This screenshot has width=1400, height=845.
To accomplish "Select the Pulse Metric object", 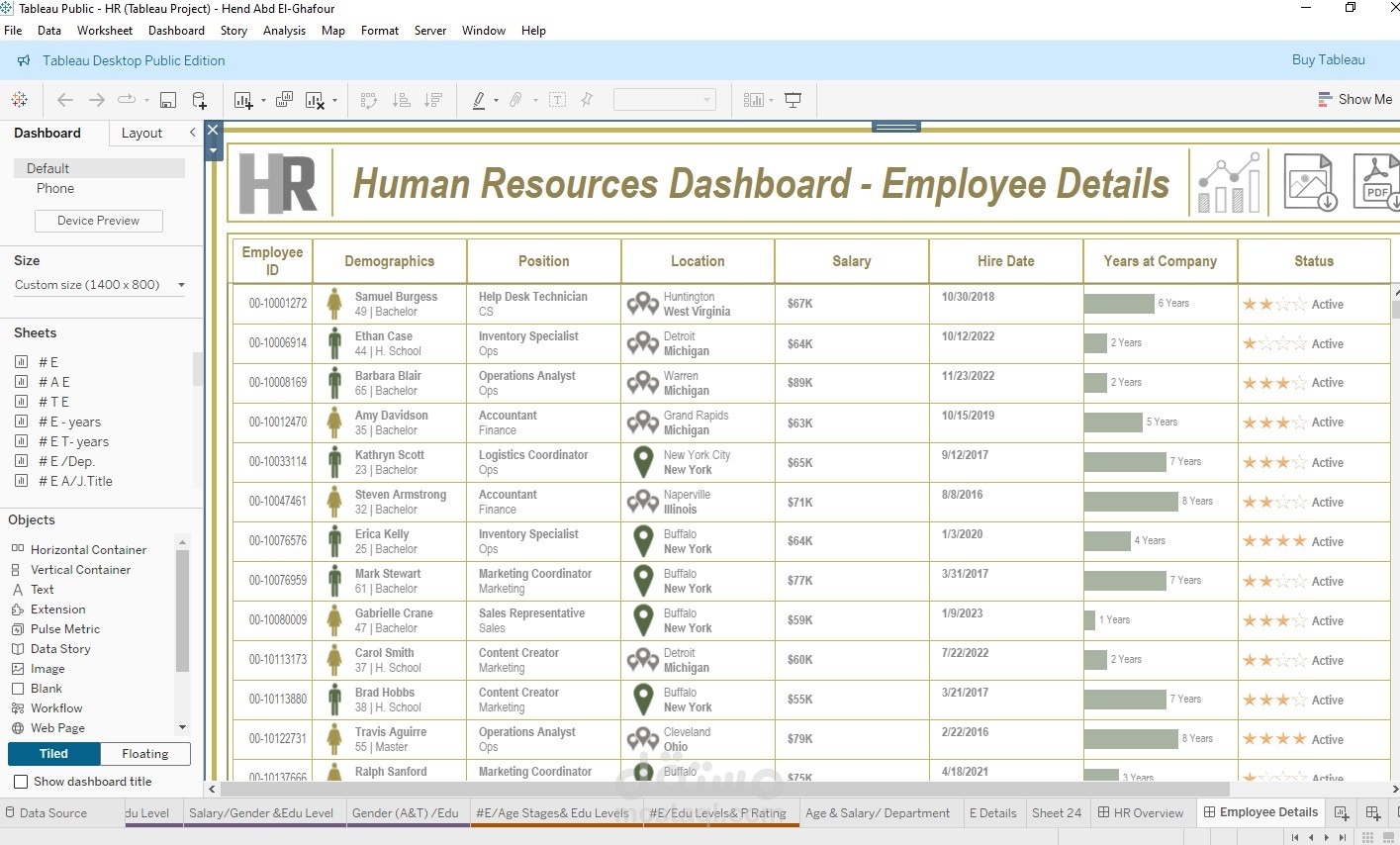I will (65, 629).
